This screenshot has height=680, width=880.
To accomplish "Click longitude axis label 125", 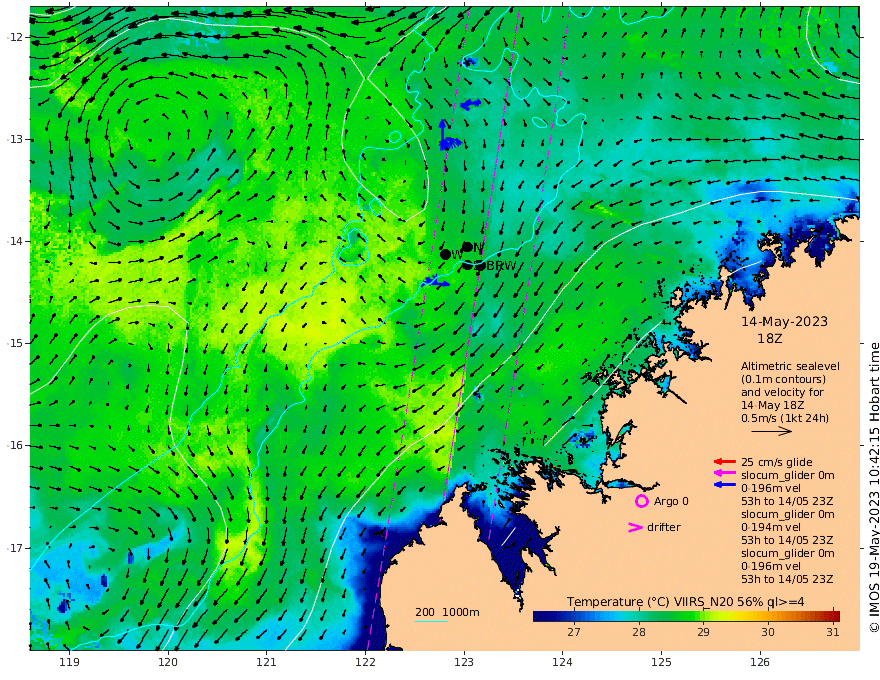I will pyautogui.click(x=662, y=662).
